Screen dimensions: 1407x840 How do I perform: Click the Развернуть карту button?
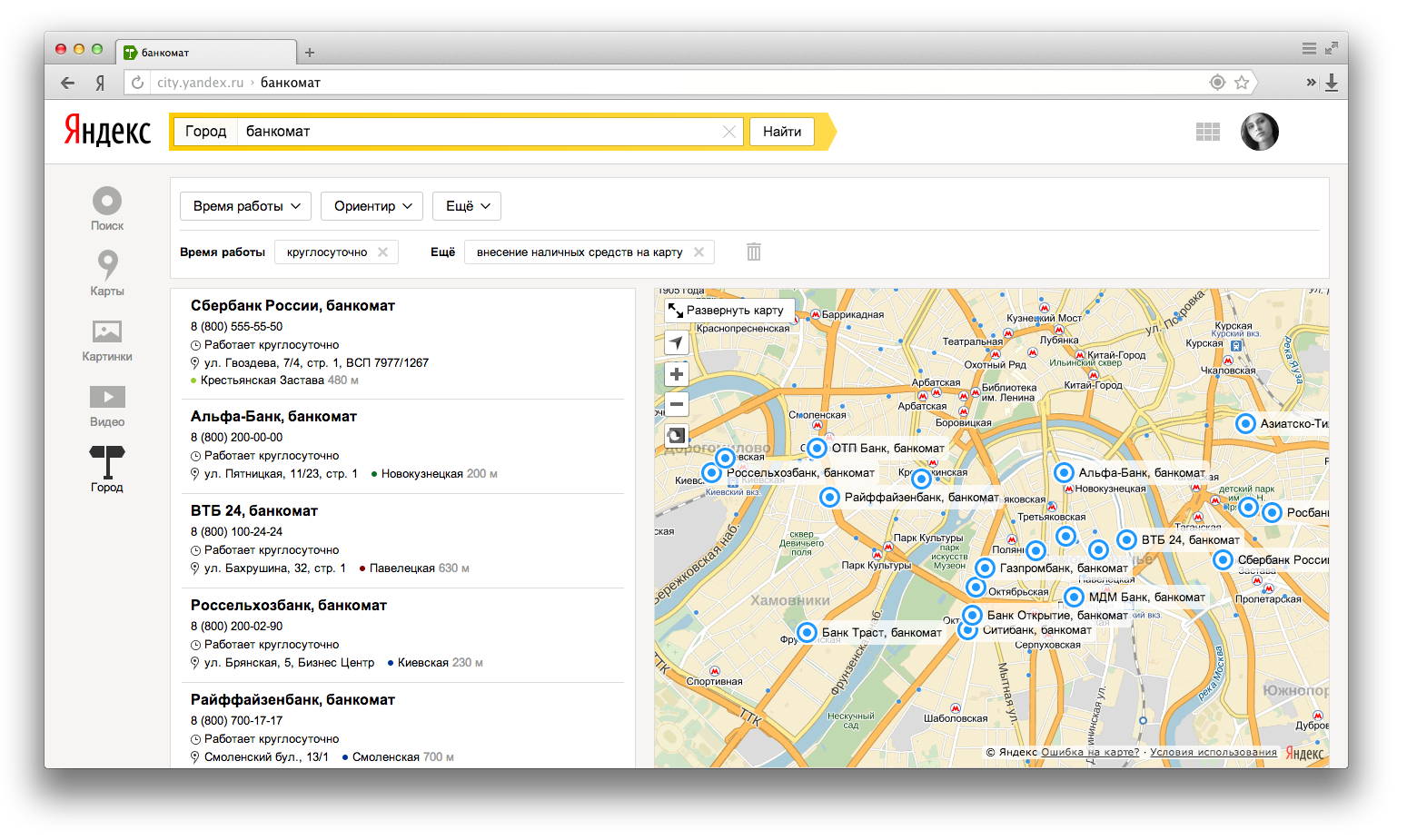click(728, 311)
